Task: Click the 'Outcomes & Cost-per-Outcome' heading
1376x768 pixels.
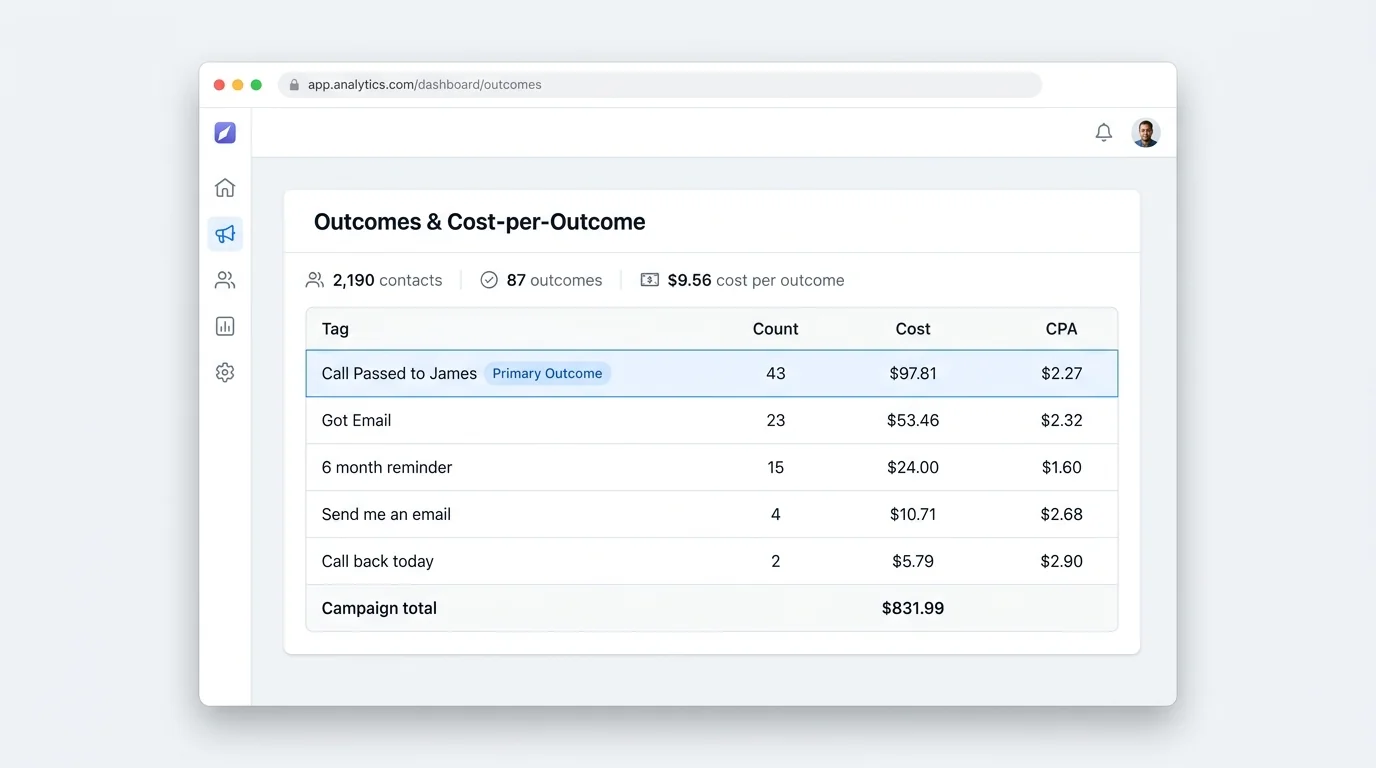Action: [x=480, y=222]
